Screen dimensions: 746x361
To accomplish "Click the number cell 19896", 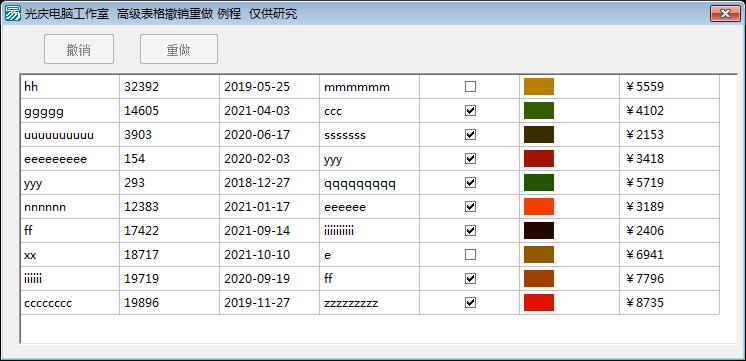I will pyautogui.click(x=169, y=302).
